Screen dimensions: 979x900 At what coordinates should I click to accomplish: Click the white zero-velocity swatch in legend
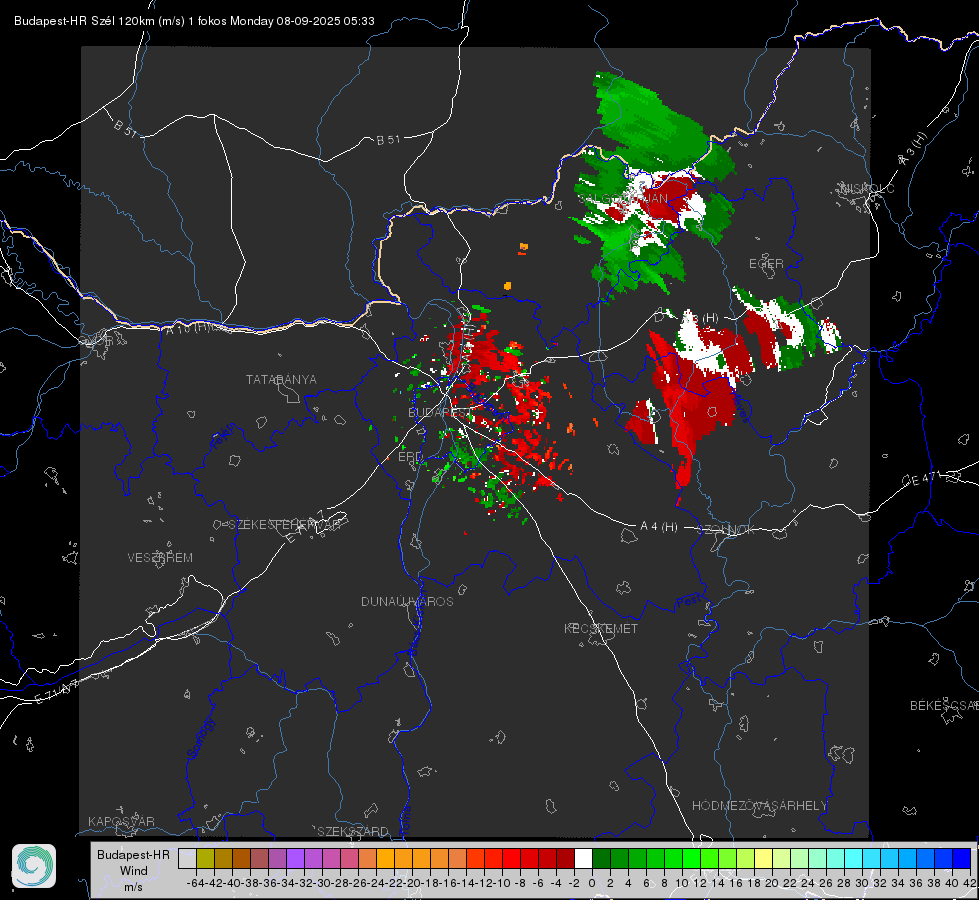coord(583,859)
